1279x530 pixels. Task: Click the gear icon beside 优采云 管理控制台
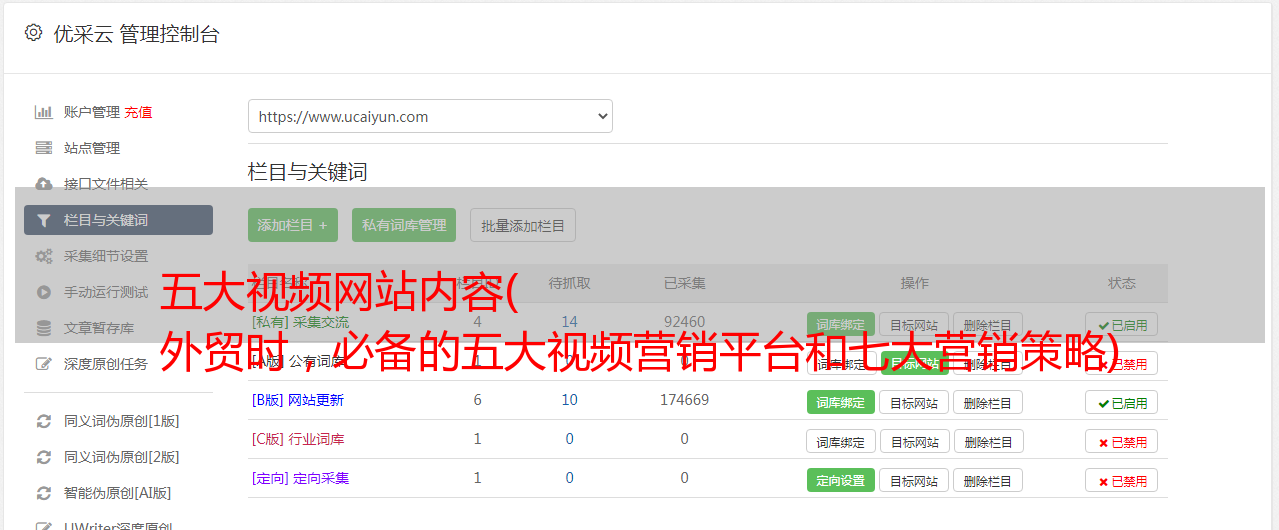pos(33,33)
